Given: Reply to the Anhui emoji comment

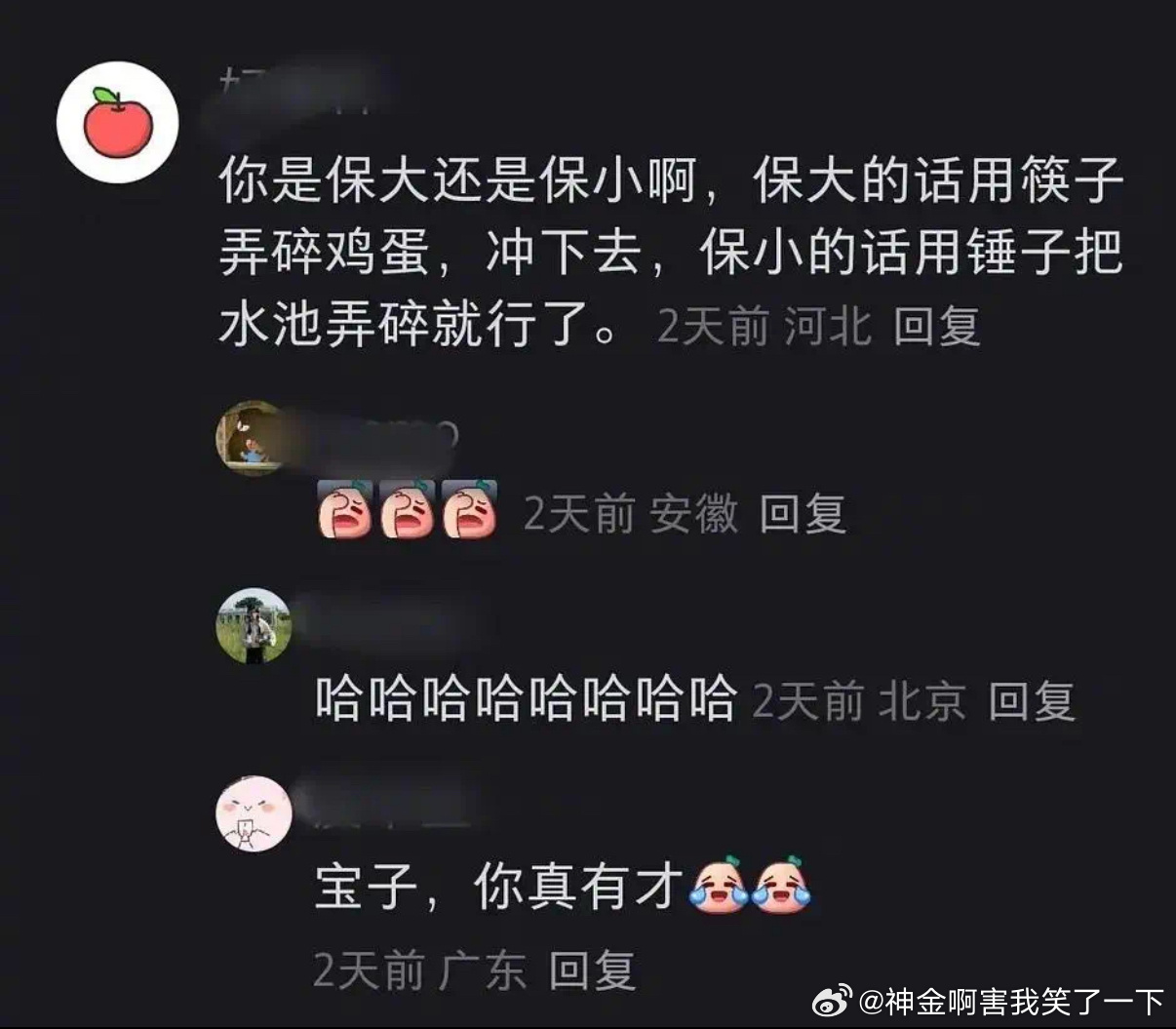Looking at the screenshot, I should click(802, 513).
